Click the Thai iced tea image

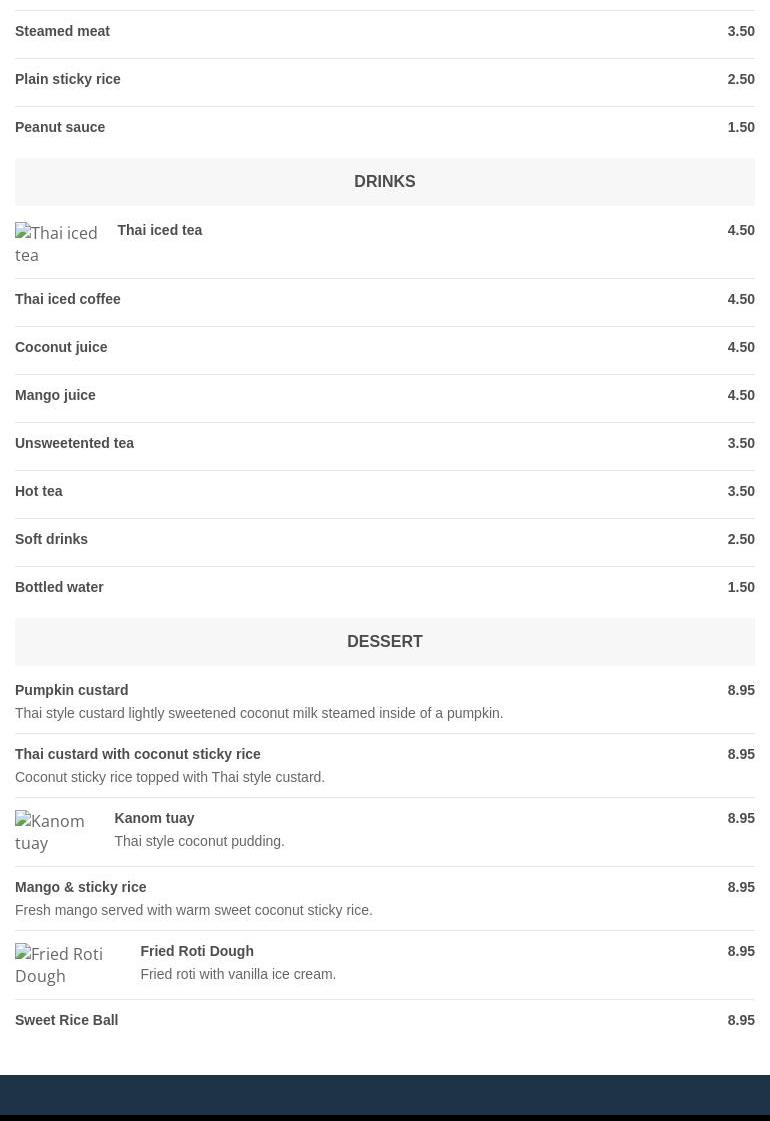58,244
